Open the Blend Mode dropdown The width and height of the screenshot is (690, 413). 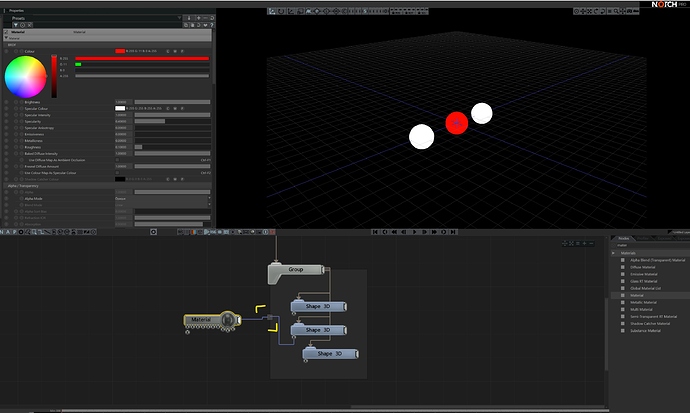pos(163,205)
